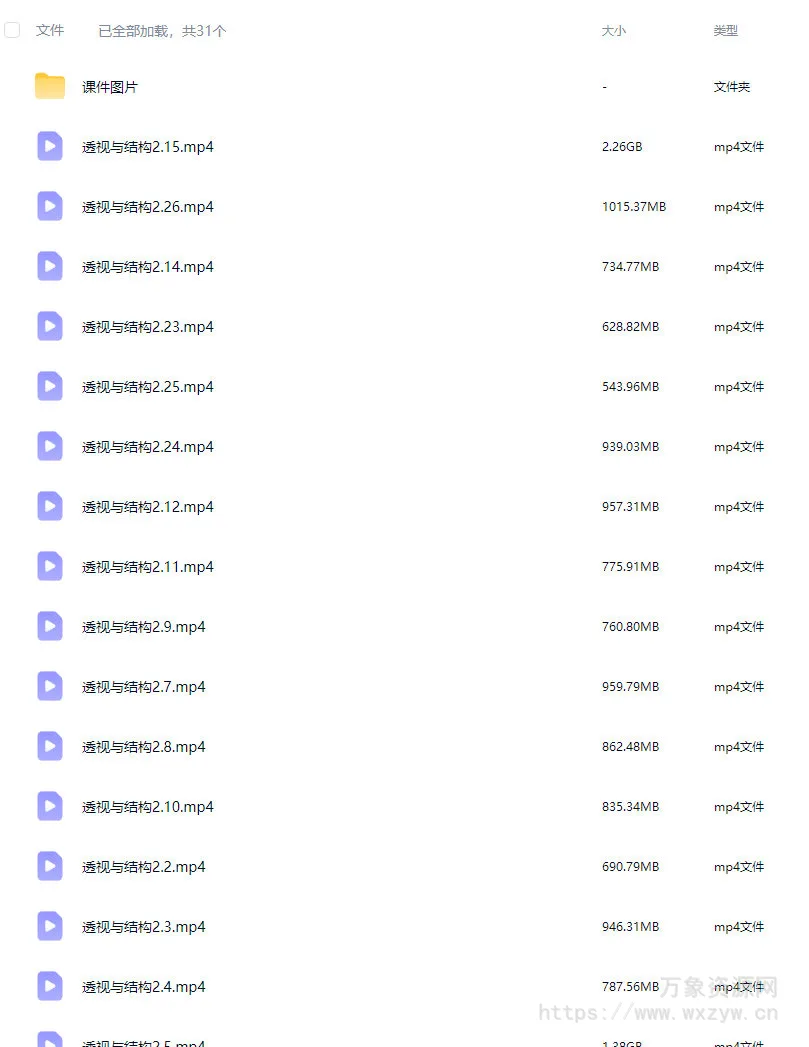Open file 透视与结构2.7.mp4
The height and width of the screenshot is (1047, 809).
[x=144, y=687]
